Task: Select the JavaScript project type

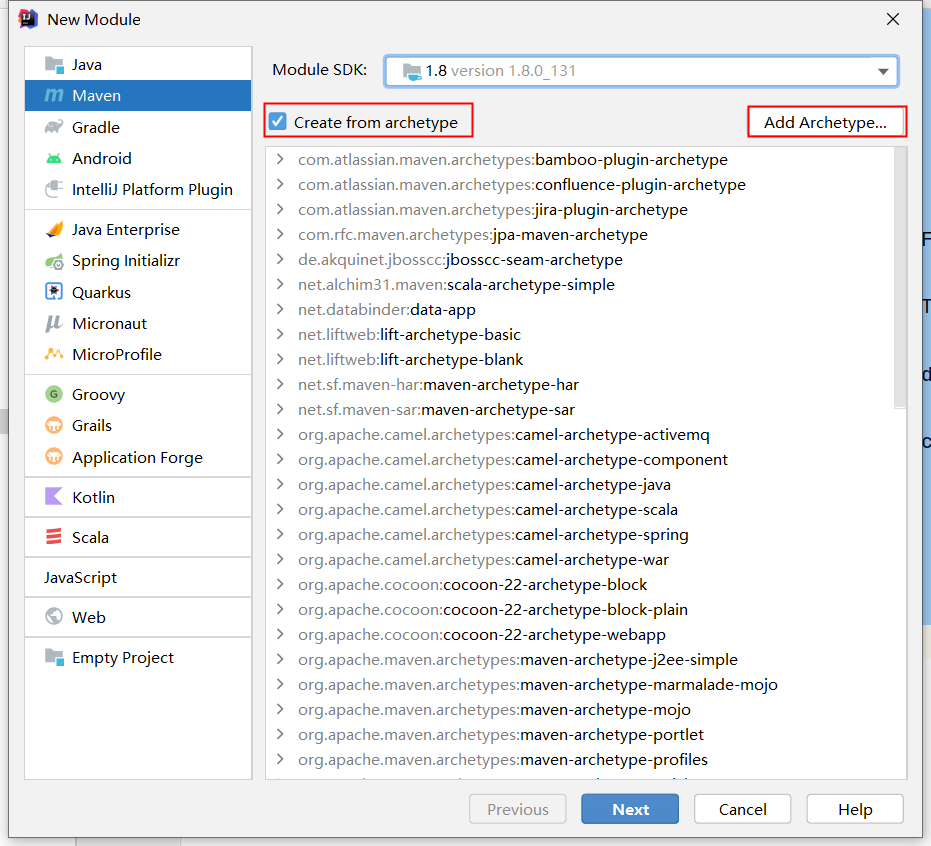Action: (x=138, y=577)
